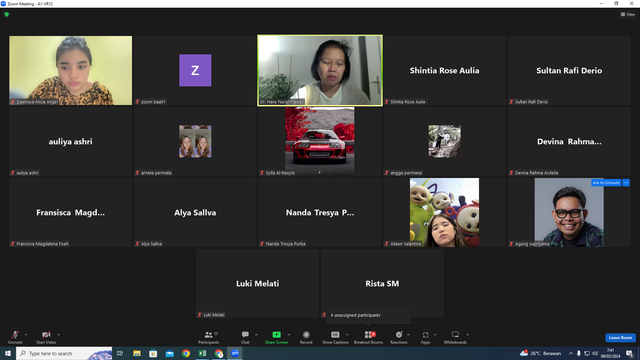Select arneta permata's profile picture tile

(x=195, y=141)
